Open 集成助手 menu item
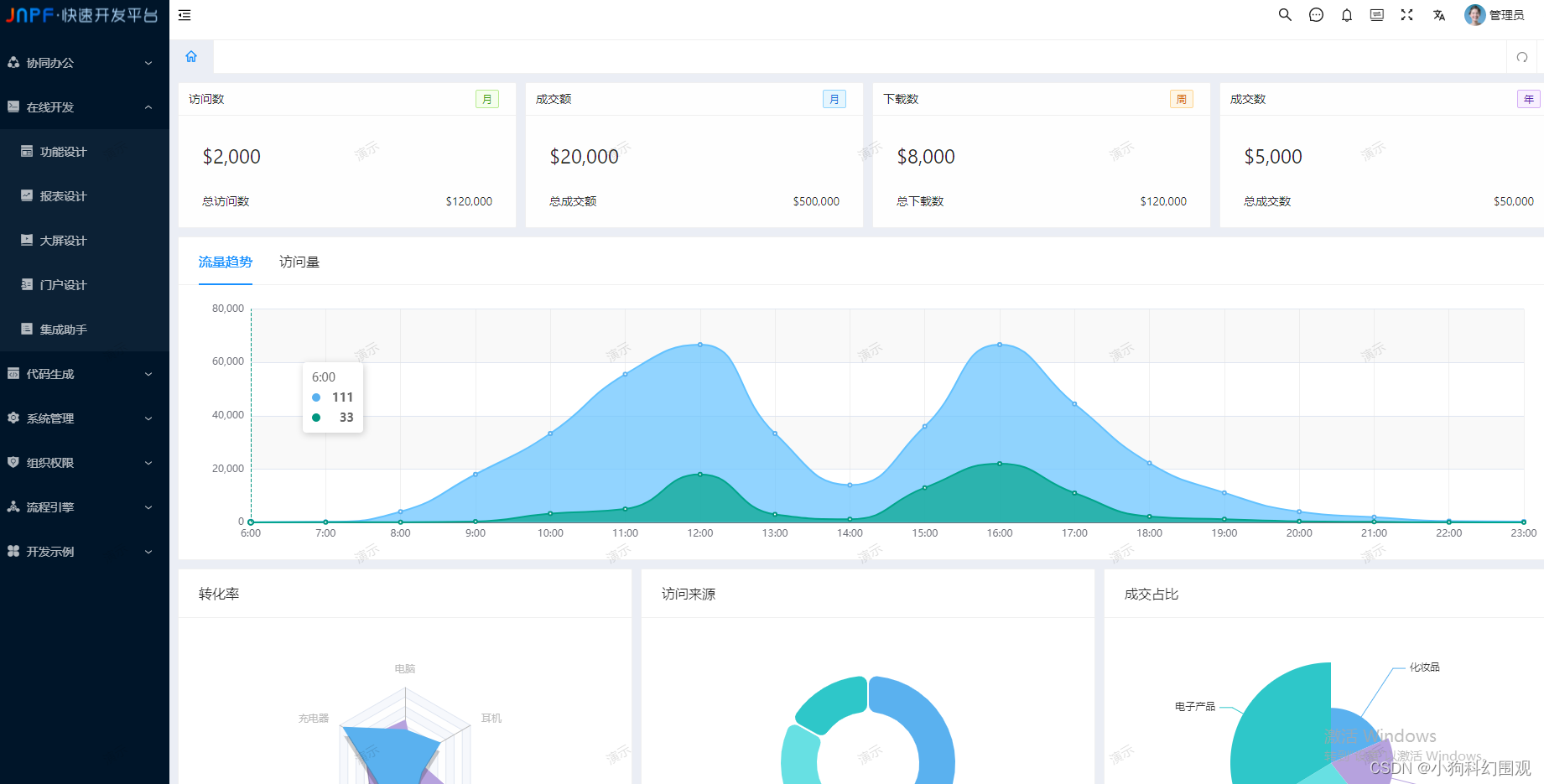Viewport: 1544px width, 784px height. pyautogui.click(x=85, y=330)
